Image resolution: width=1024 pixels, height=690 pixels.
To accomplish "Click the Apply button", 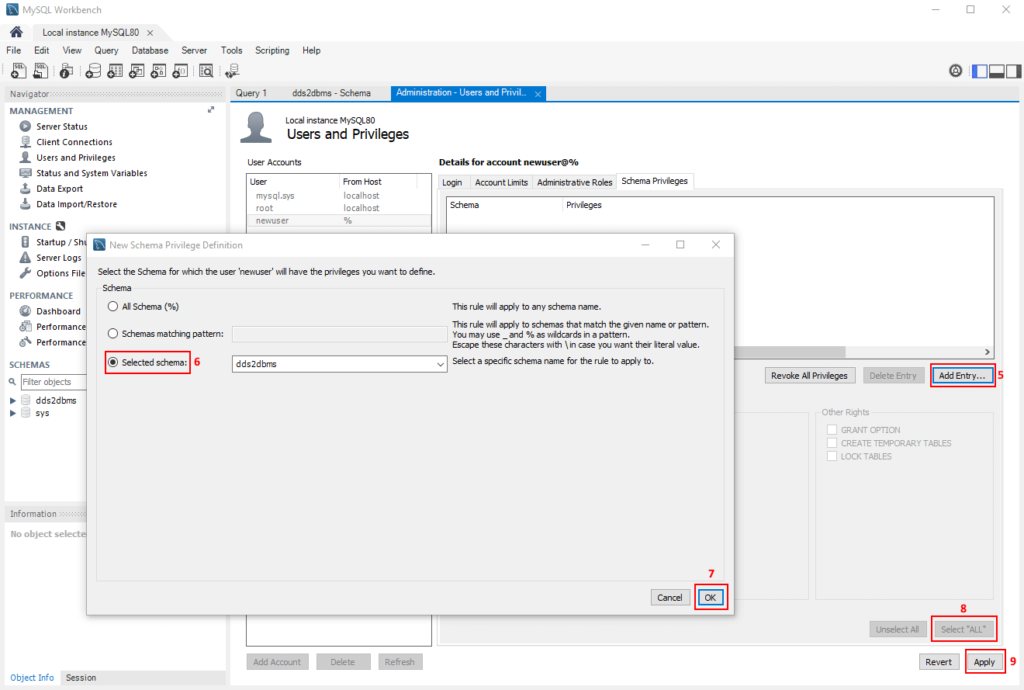I will [984, 662].
